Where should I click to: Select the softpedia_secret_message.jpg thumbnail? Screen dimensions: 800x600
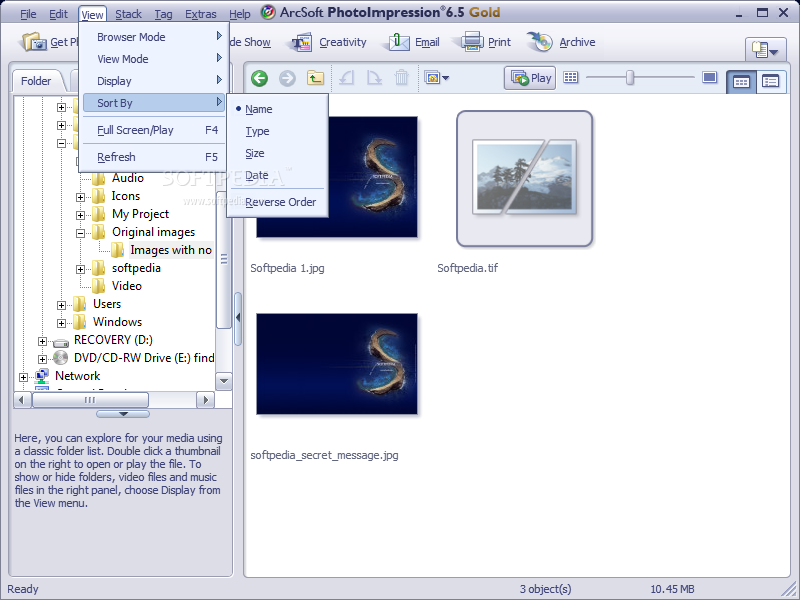click(337, 364)
